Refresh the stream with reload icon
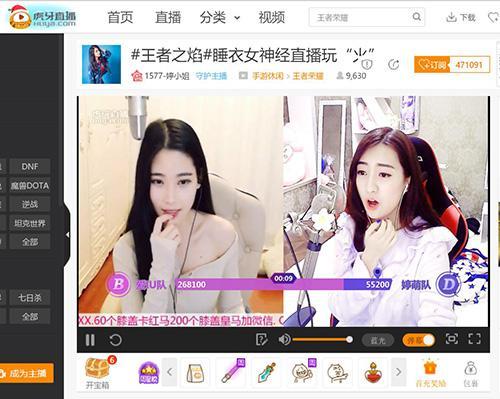The width and height of the screenshot is (500, 399). 115,340
